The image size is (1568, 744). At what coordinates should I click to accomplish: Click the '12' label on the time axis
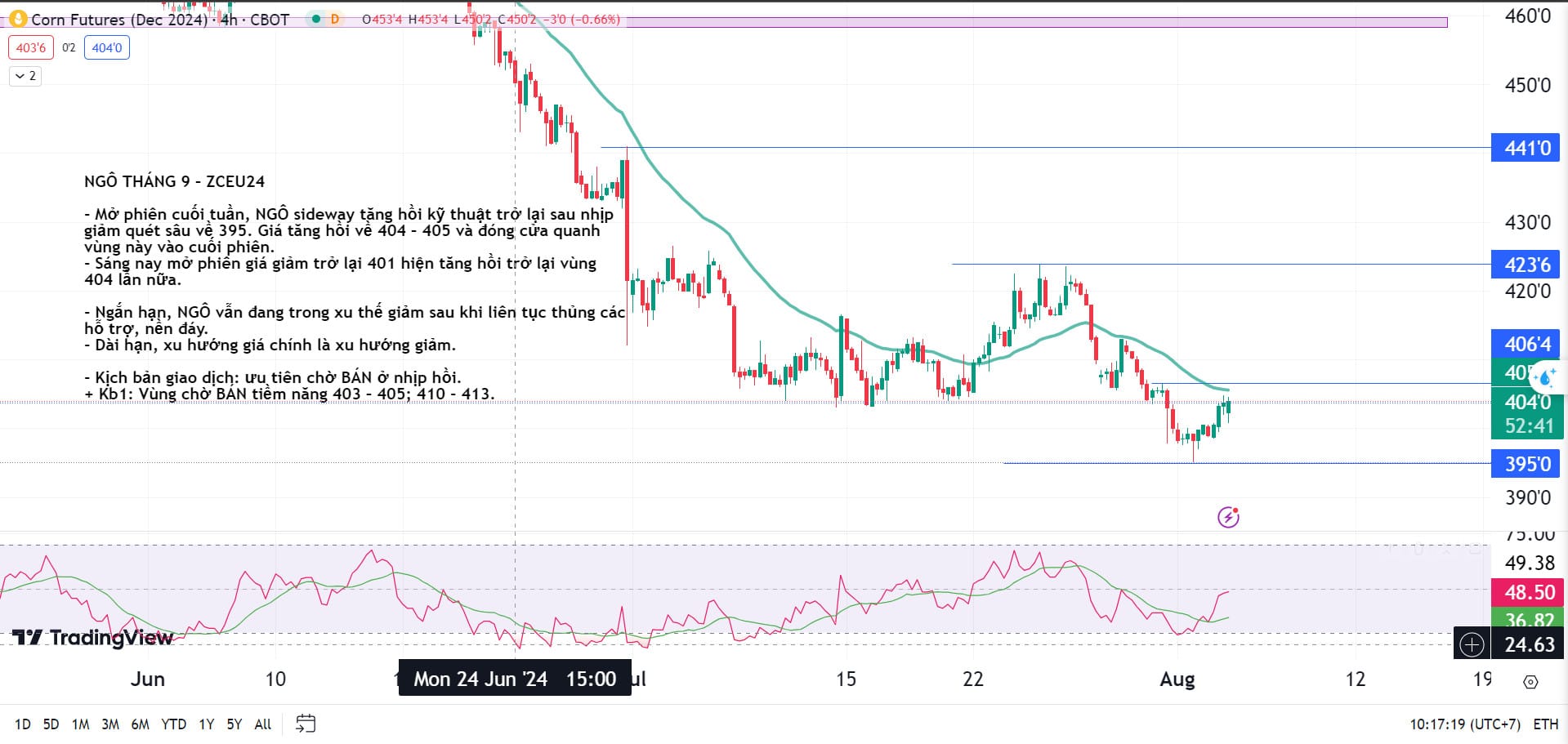click(x=1356, y=679)
